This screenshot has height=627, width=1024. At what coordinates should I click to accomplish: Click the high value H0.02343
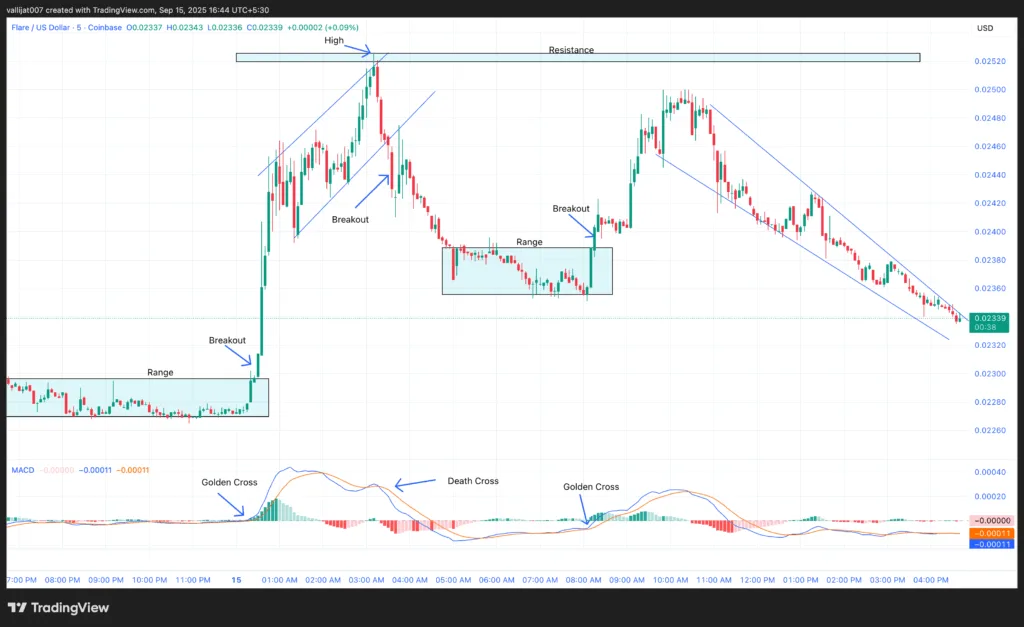click(x=185, y=27)
